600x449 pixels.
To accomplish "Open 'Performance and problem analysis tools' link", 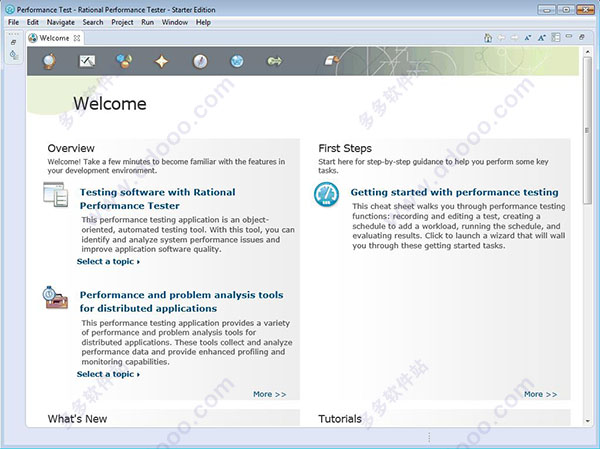I will 181,301.
